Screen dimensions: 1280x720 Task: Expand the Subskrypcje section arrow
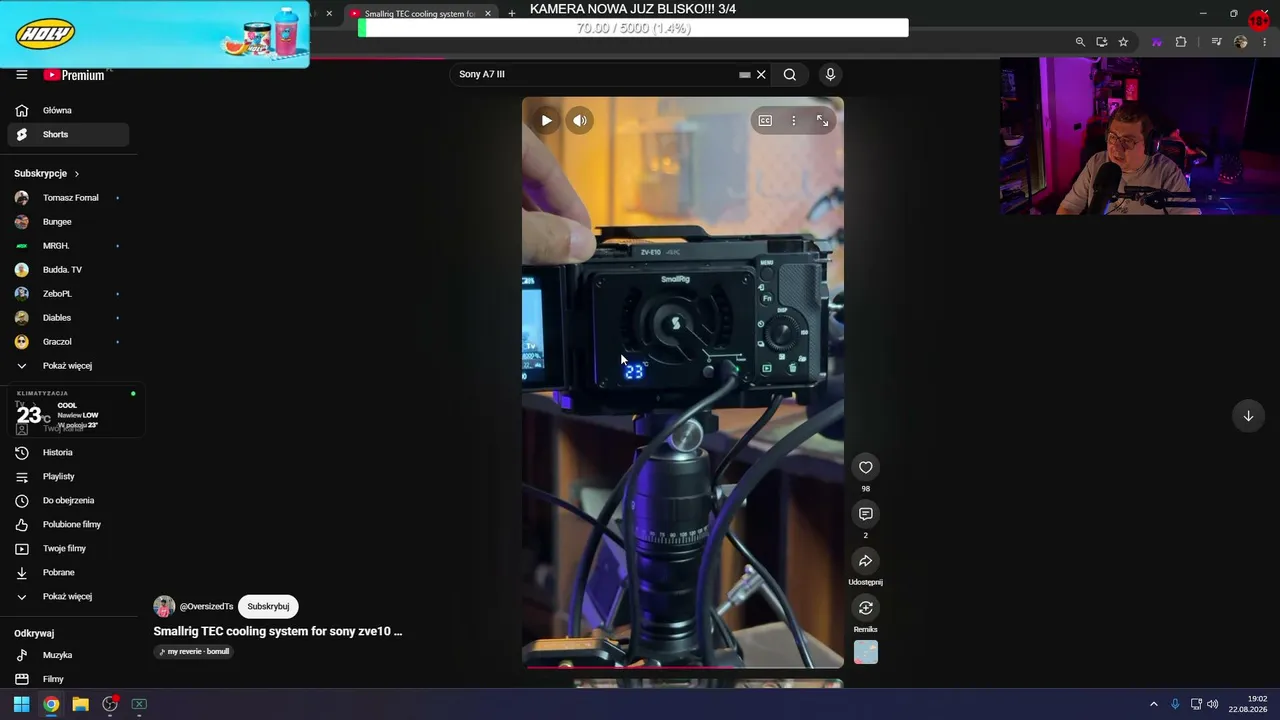click(76, 174)
